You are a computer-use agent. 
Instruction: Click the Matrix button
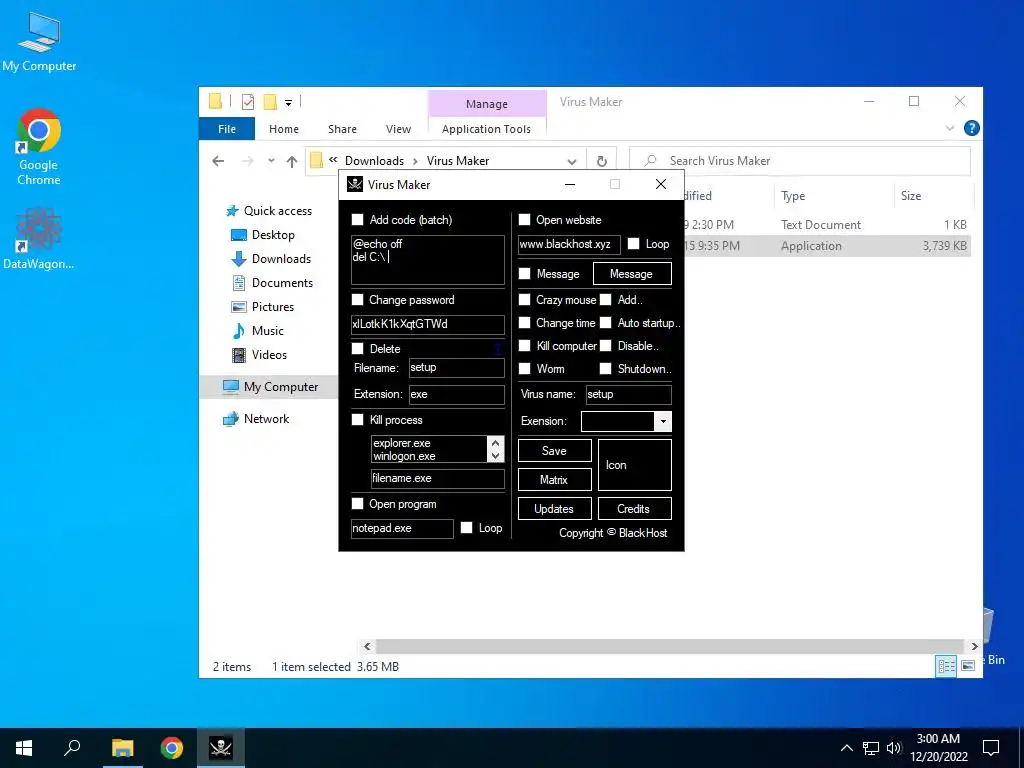coord(554,479)
